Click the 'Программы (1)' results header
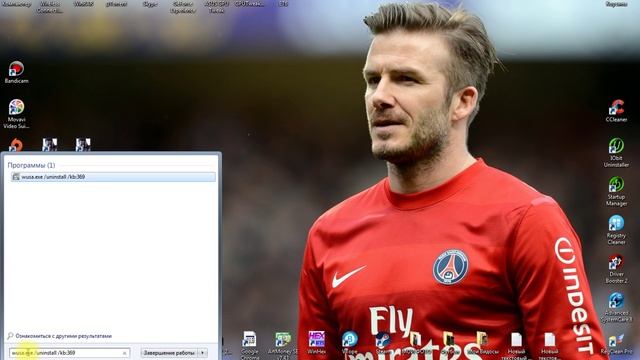Image resolution: width=640 pixels, height=360 pixels. [31, 165]
